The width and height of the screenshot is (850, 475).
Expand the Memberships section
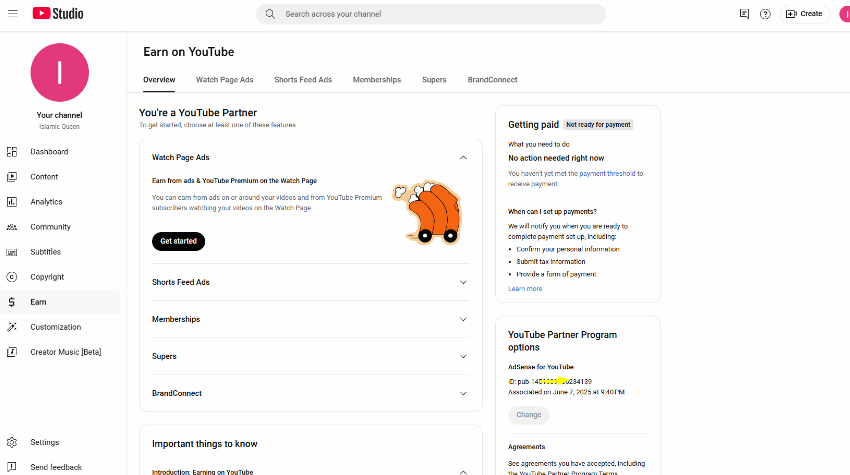463,319
